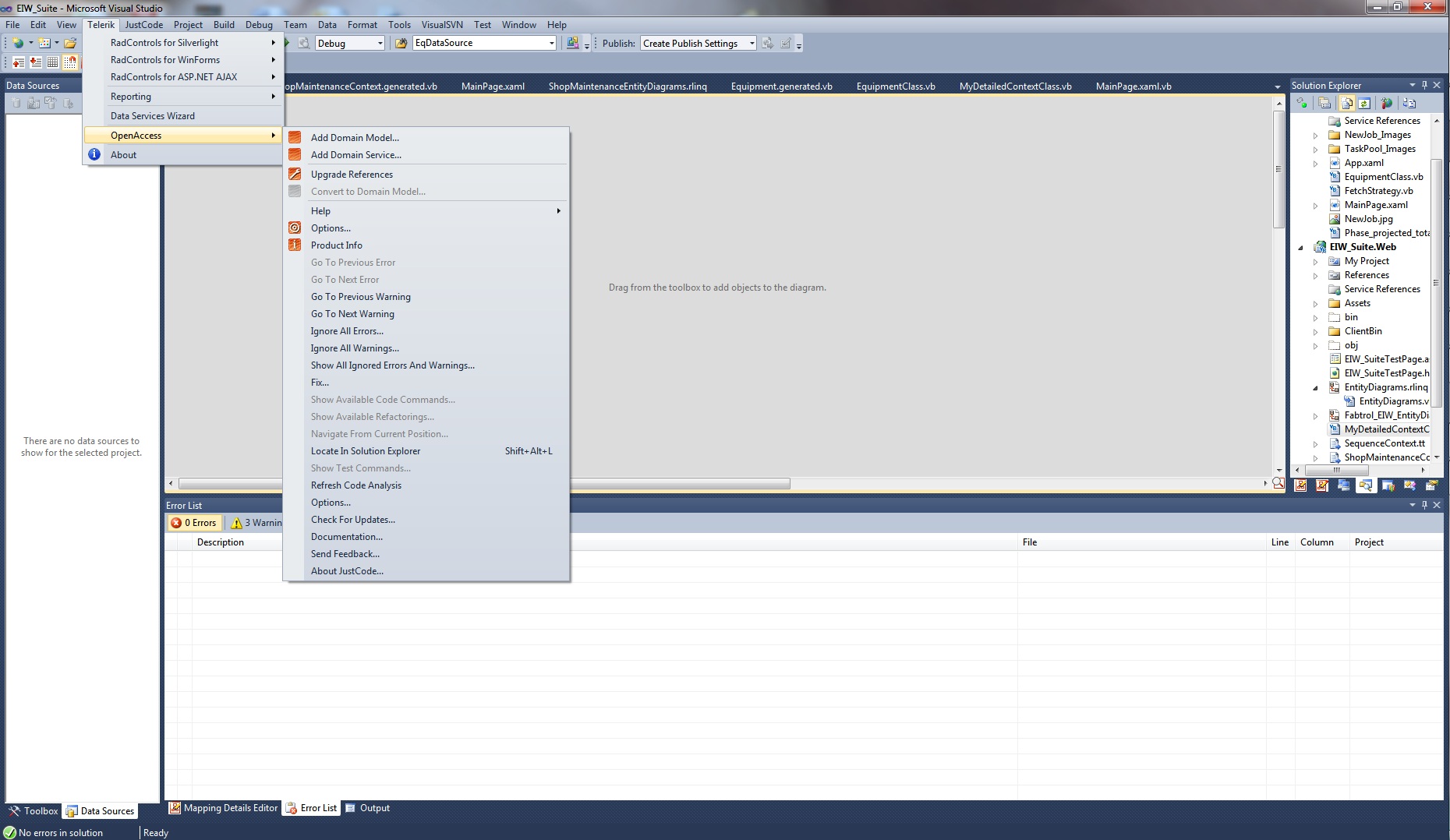
Task: Click Solution Explorer horizontal scrollbar thumb
Action: pyautogui.click(x=1336, y=470)
